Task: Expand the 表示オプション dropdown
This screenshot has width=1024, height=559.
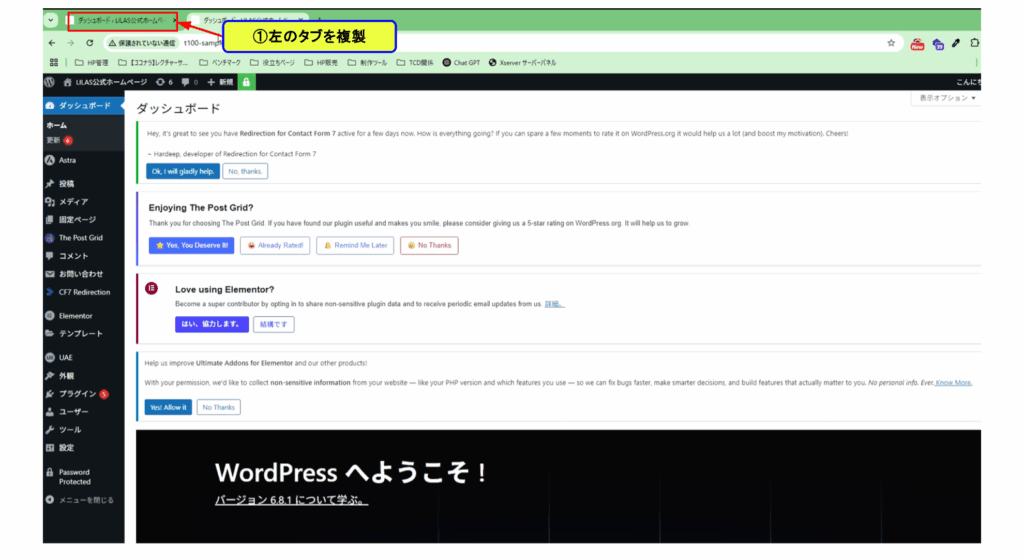Action: point(947,98)
